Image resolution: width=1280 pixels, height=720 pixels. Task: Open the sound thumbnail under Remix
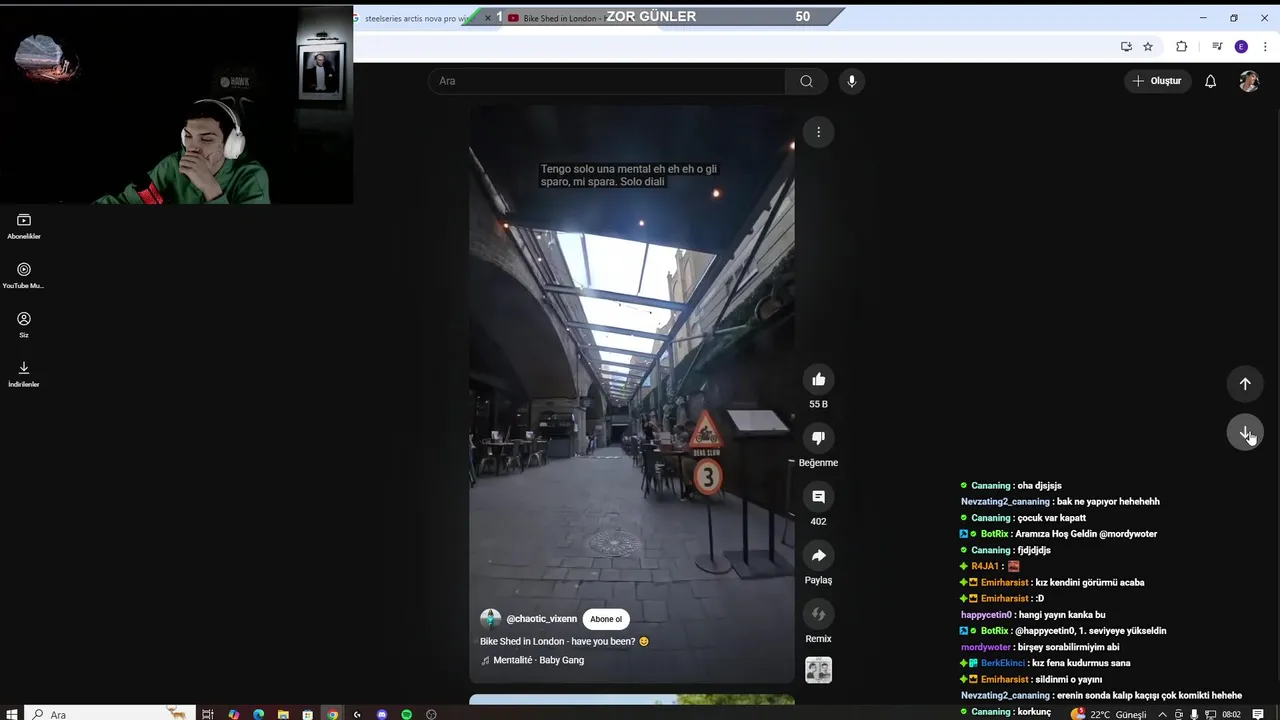818,670
